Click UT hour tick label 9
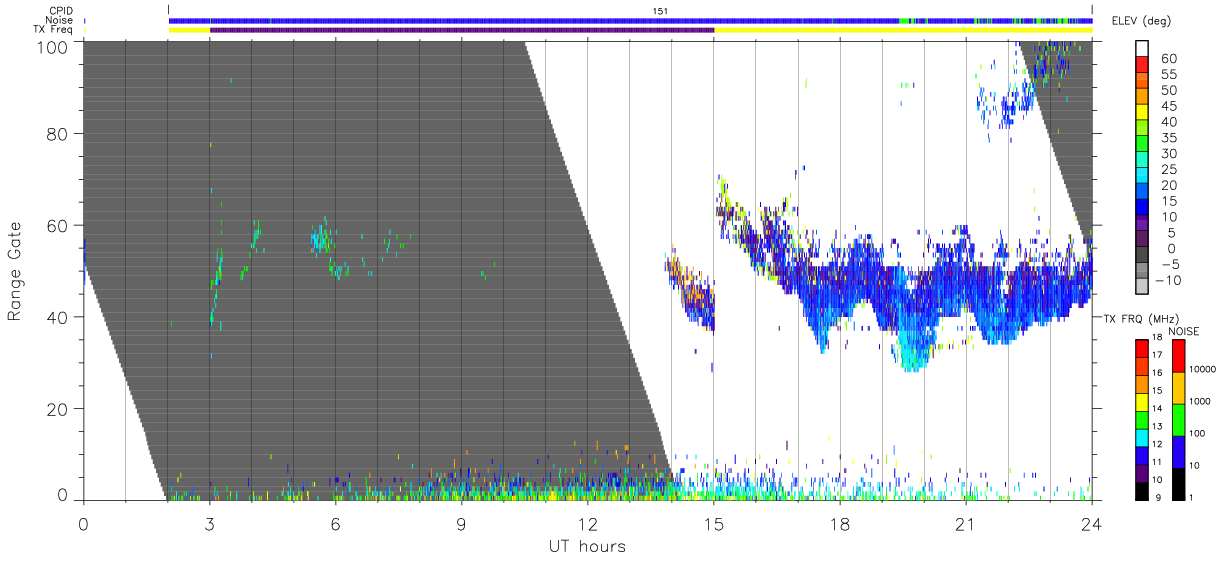The height and width of the screenshot is (567, 1228). [x=461, y=524]
